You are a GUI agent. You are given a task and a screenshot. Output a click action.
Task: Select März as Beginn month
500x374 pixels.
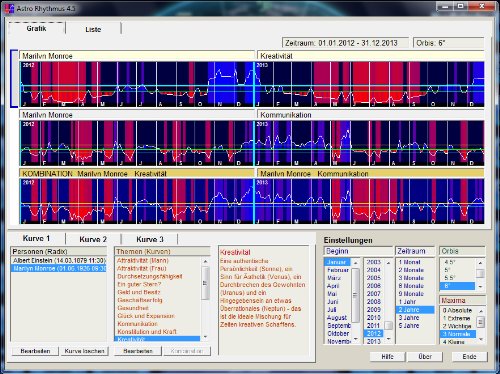334,278
